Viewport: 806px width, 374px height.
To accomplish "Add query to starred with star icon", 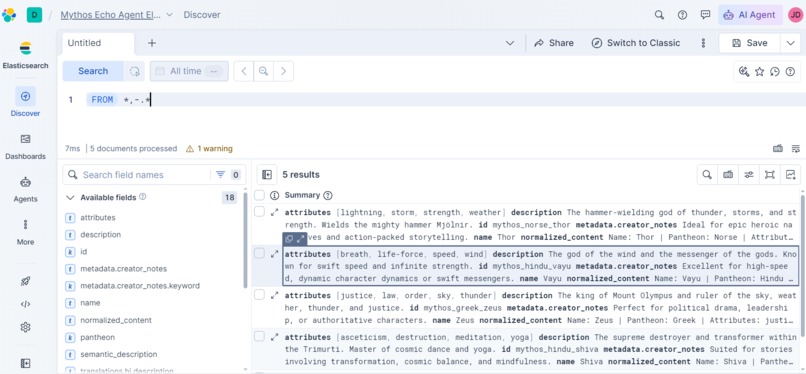I will 759,71.
